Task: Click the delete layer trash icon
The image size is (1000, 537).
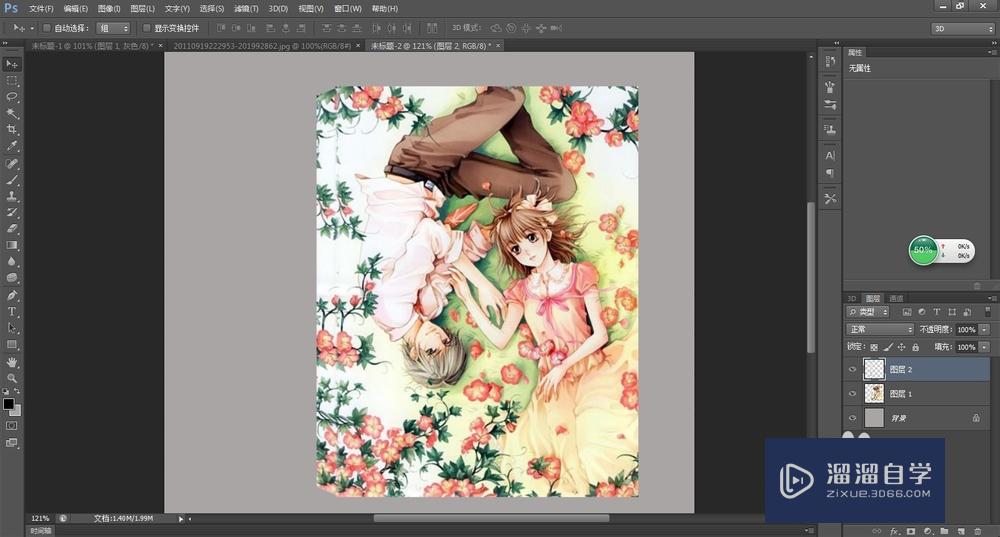Action: coord(977,530)
